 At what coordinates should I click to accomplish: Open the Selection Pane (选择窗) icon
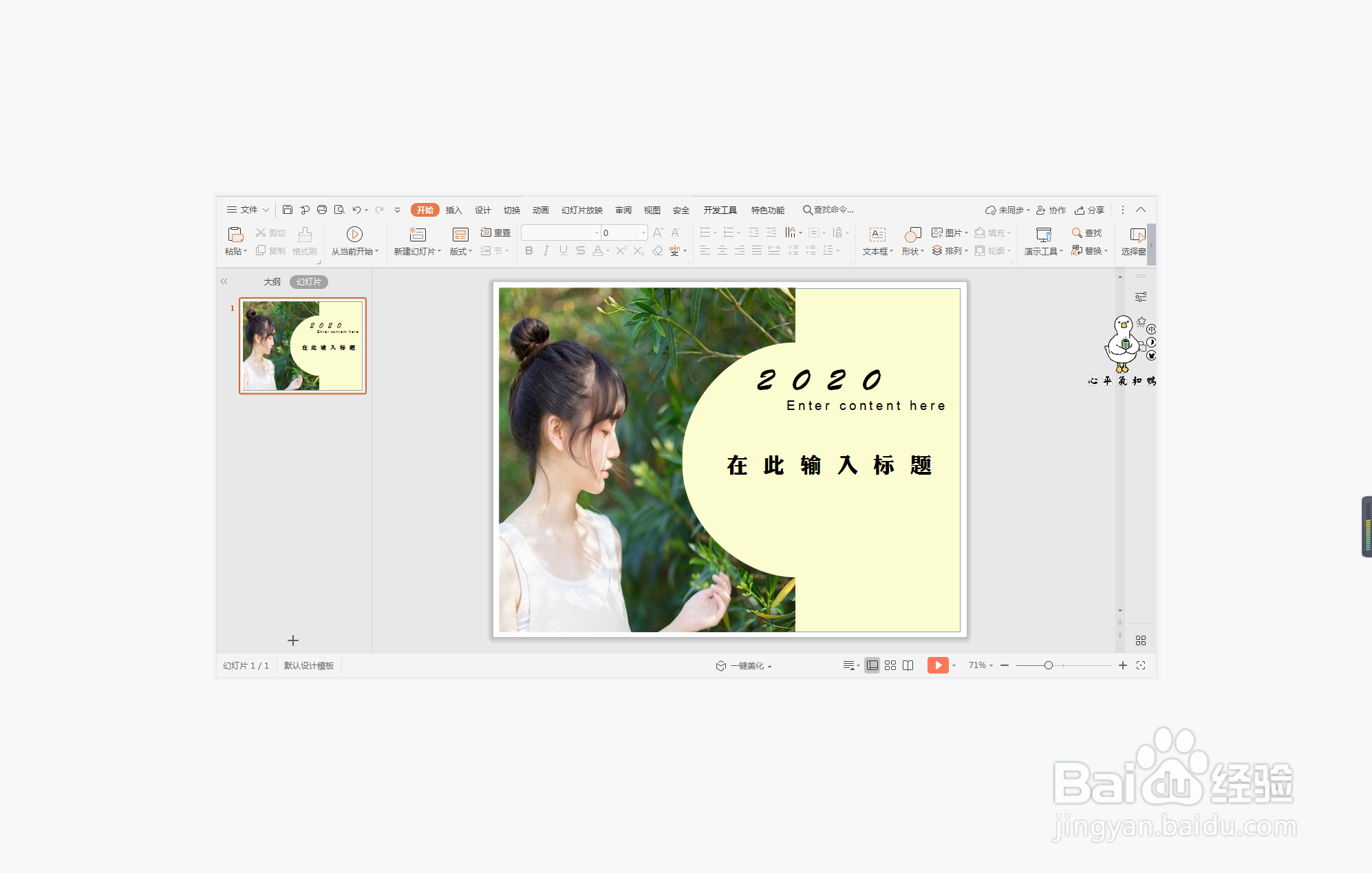[x=1137, y=235]
